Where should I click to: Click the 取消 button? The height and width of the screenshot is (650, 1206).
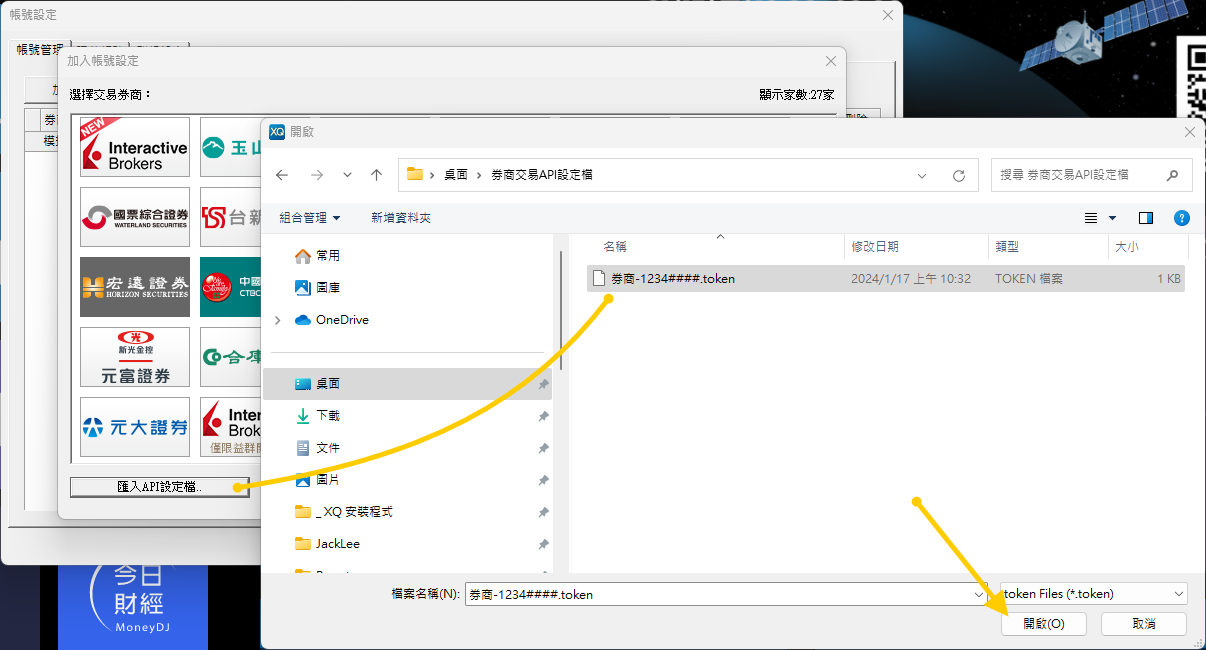point(1144,624)
